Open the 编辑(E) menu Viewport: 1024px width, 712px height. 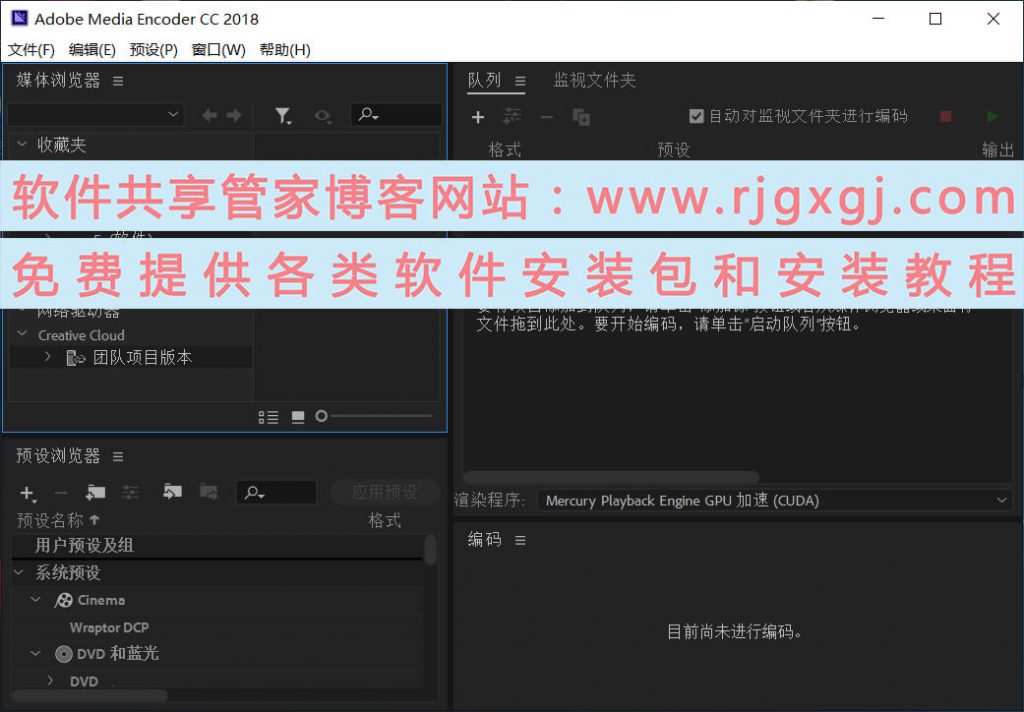tap(92, 50)
